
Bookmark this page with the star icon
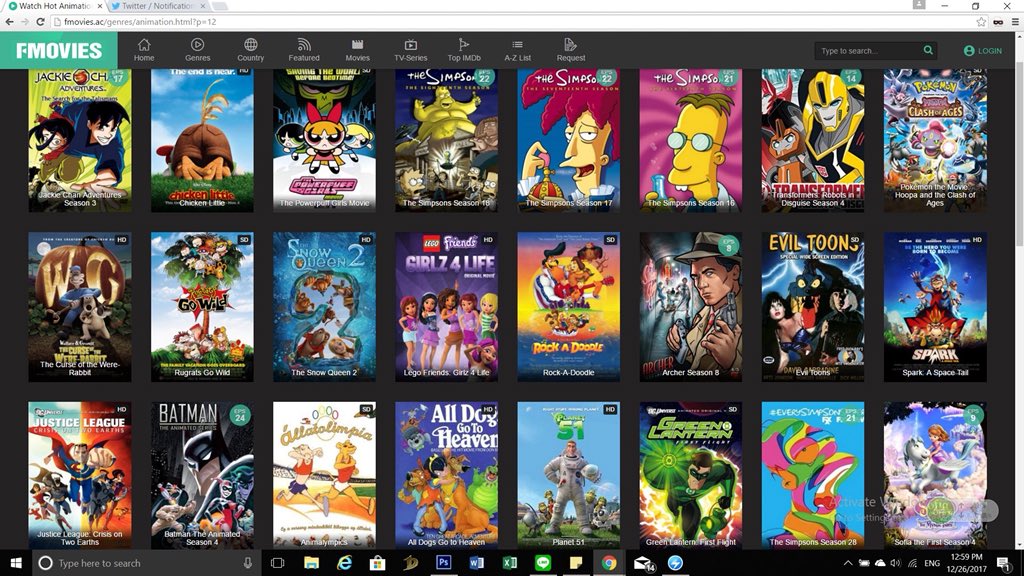pyautogui.click(x=981, y=22)
